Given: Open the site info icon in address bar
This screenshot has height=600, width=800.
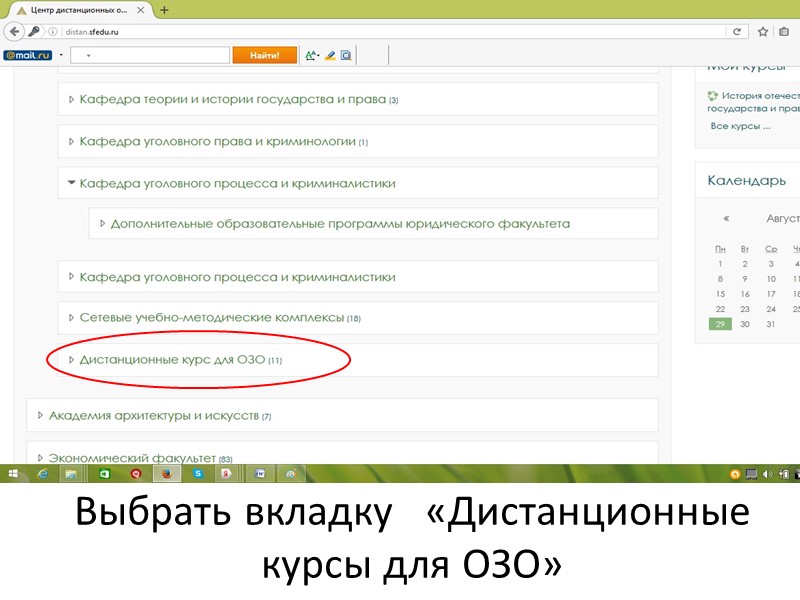Looking at the screenshot, I should click(53, 32).
